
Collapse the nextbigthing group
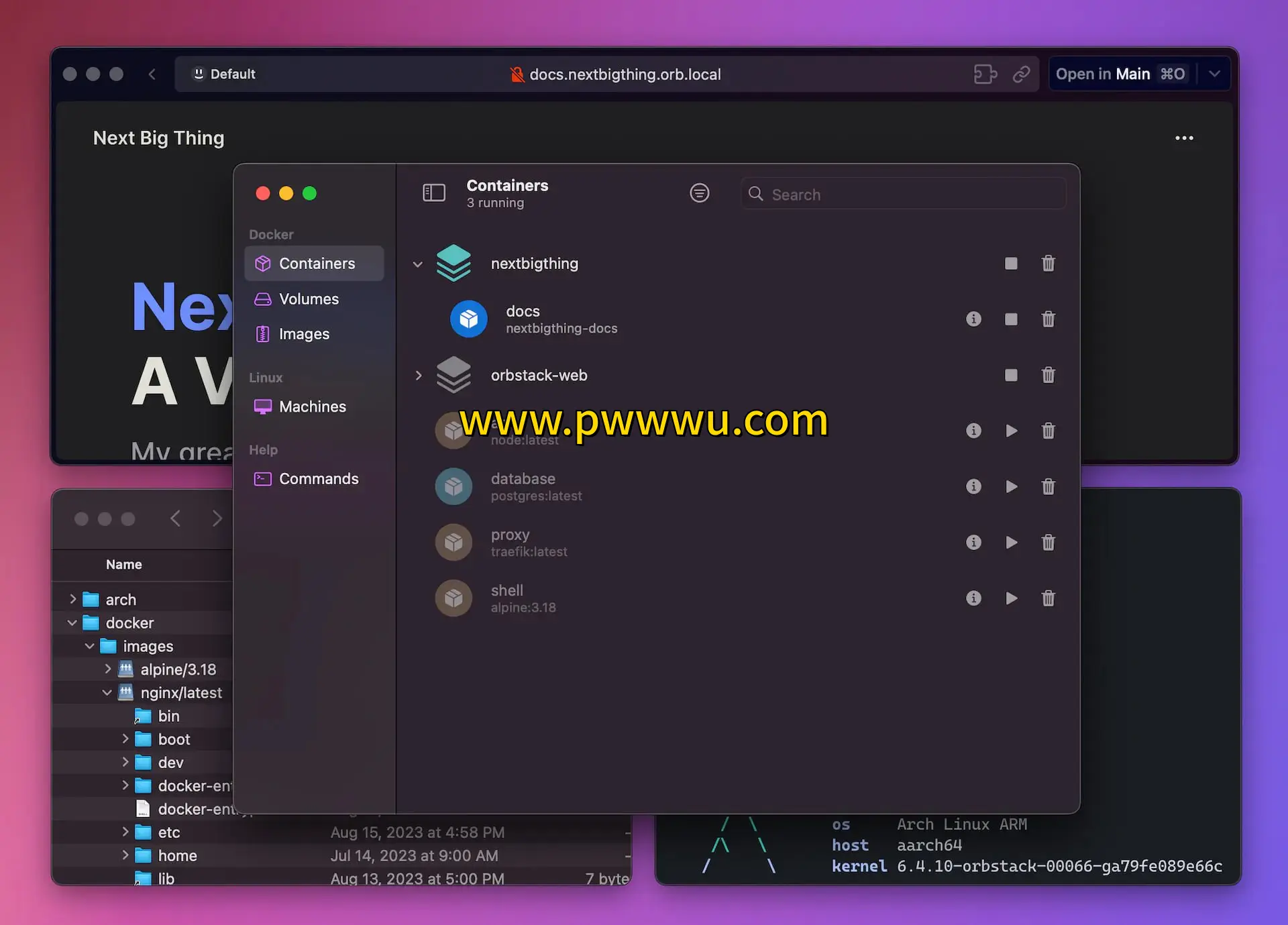pos(418,264)
